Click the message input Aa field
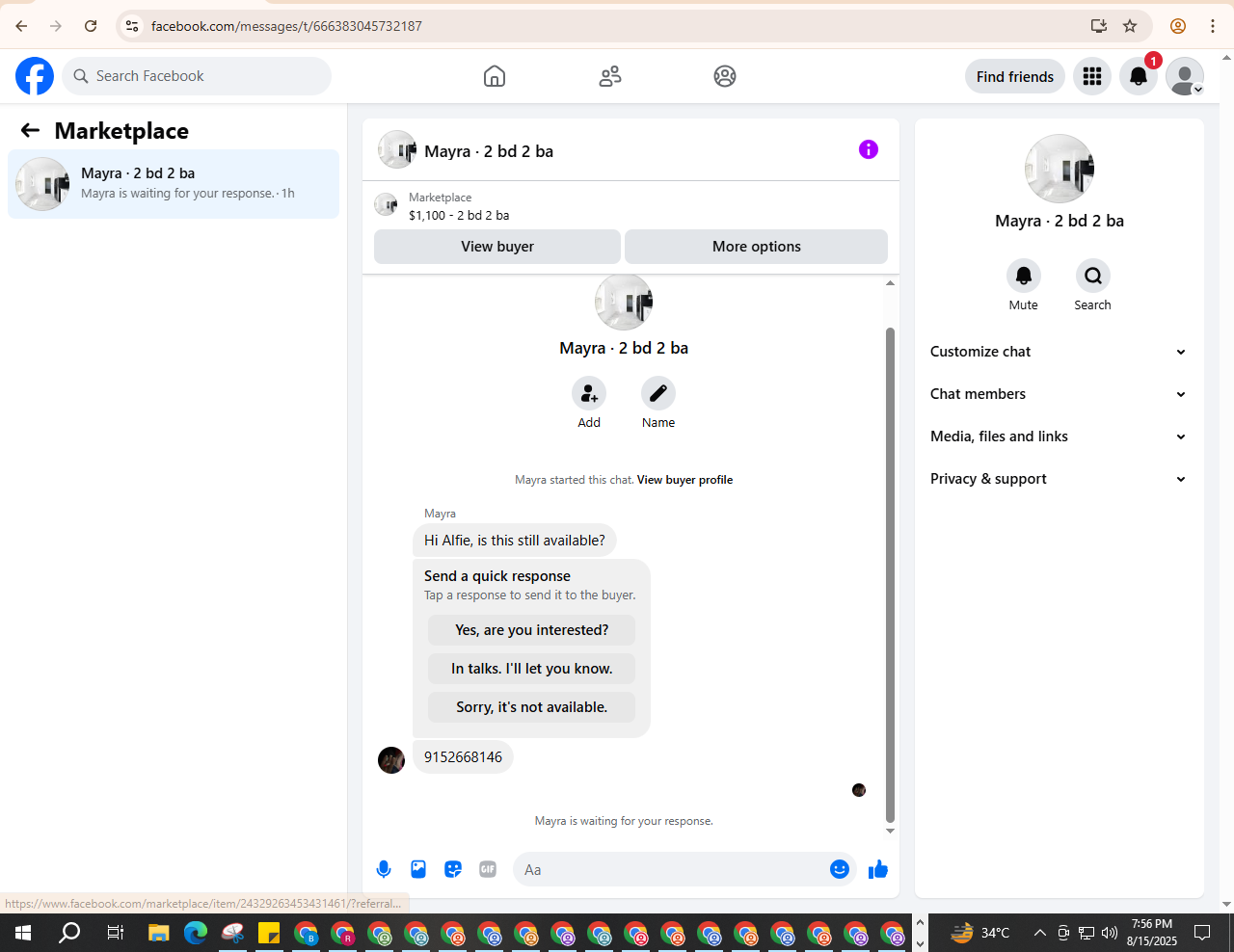Image resolution: width=1234 pixels, height=952 pixels. point(672,869)
